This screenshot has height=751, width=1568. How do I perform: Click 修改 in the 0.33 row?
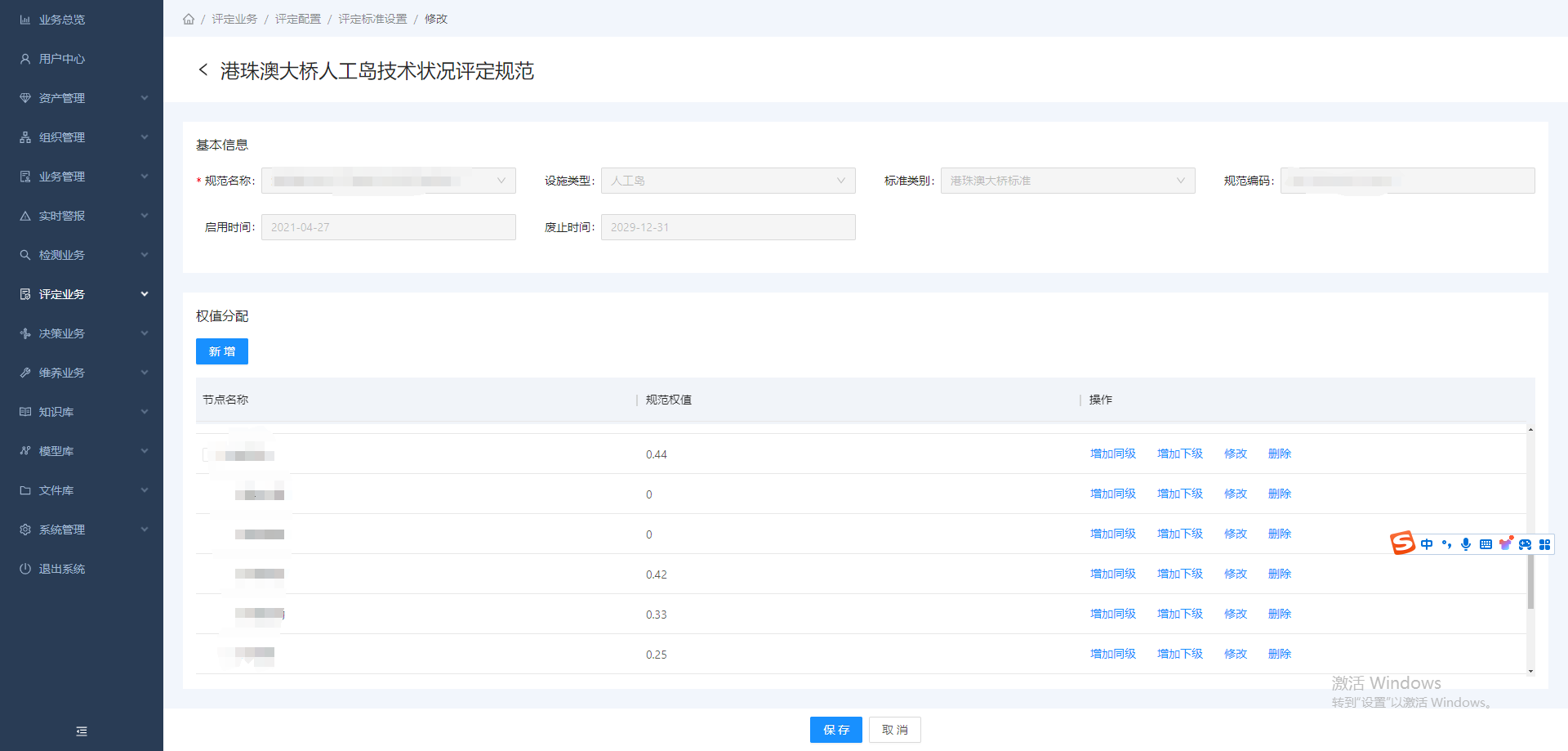(1236, 614)
